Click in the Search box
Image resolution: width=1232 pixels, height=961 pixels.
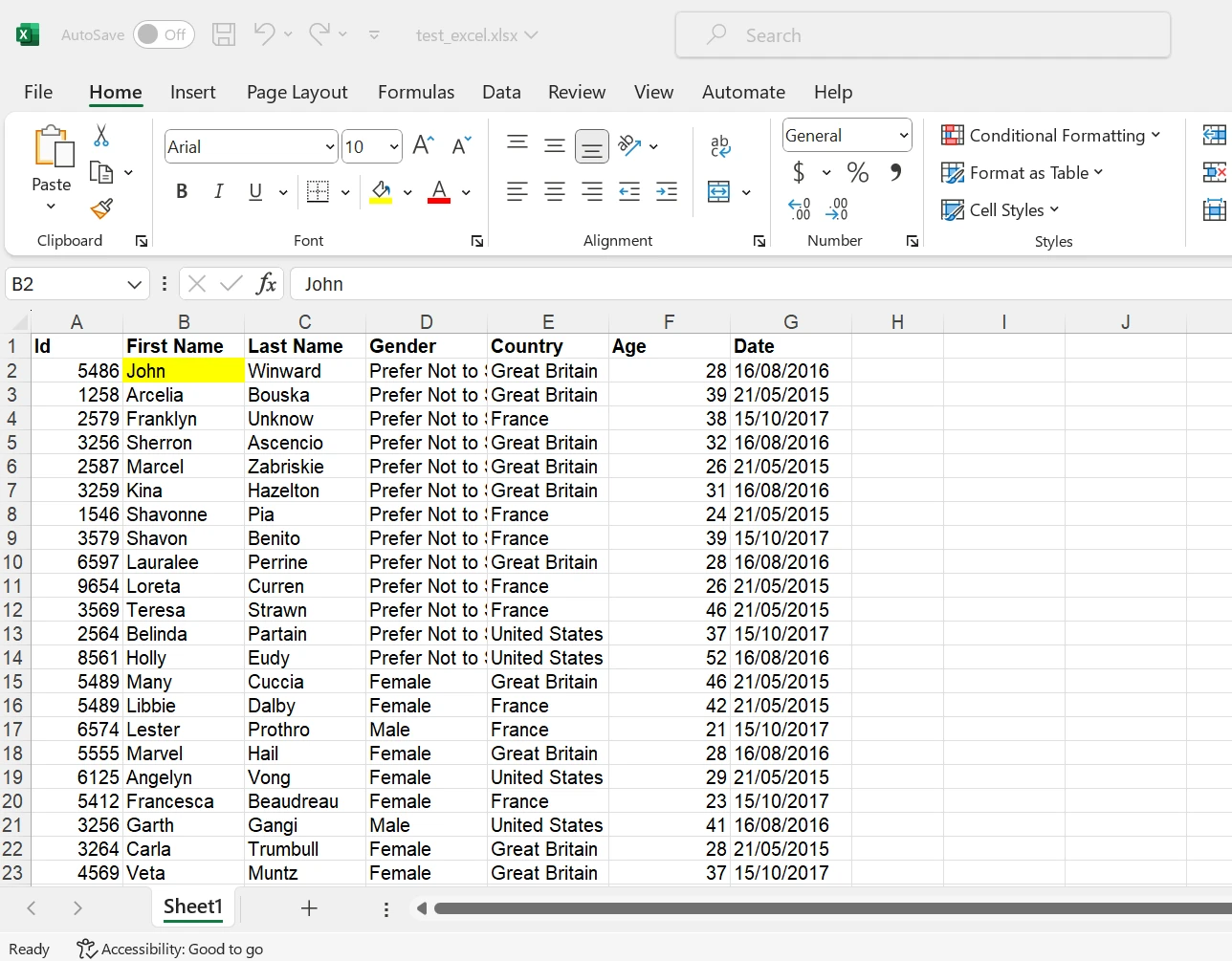tap(923, 35)
